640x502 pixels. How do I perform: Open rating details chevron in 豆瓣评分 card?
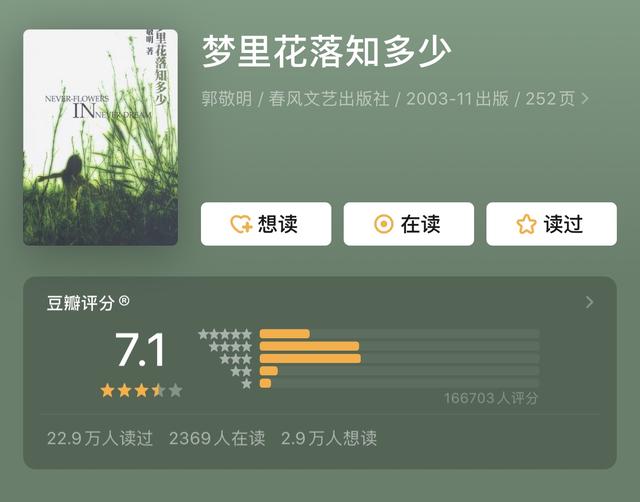click(x=589, y=302)
